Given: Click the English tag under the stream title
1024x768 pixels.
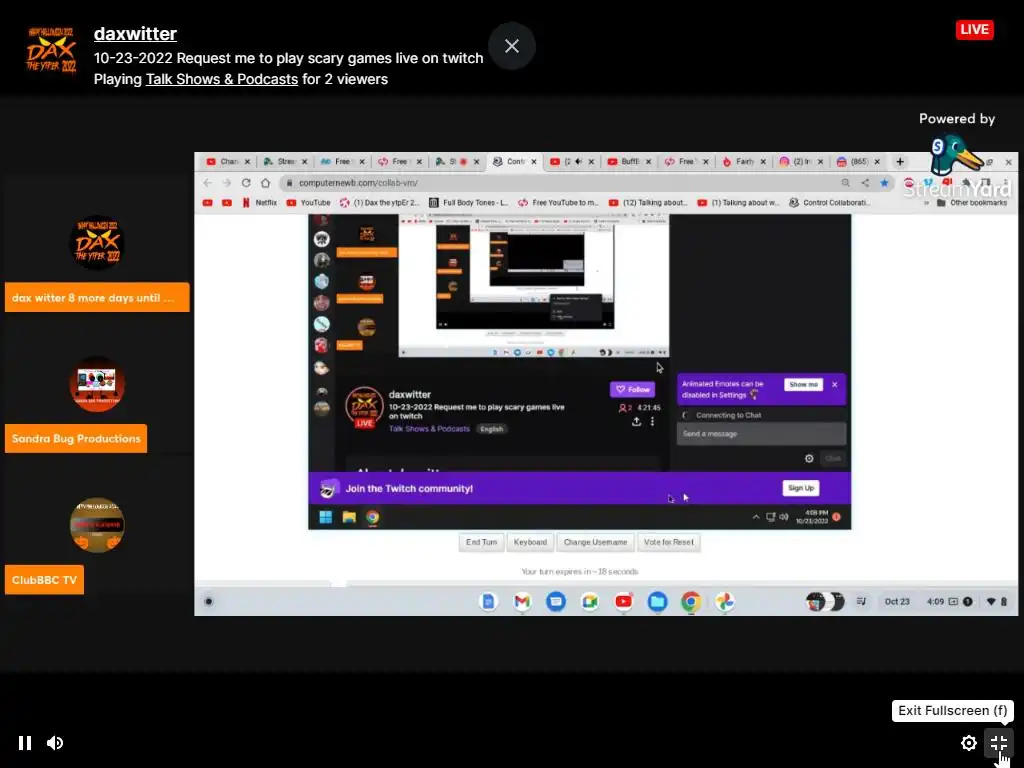Looking at the screenshot, I should (491, 429).
